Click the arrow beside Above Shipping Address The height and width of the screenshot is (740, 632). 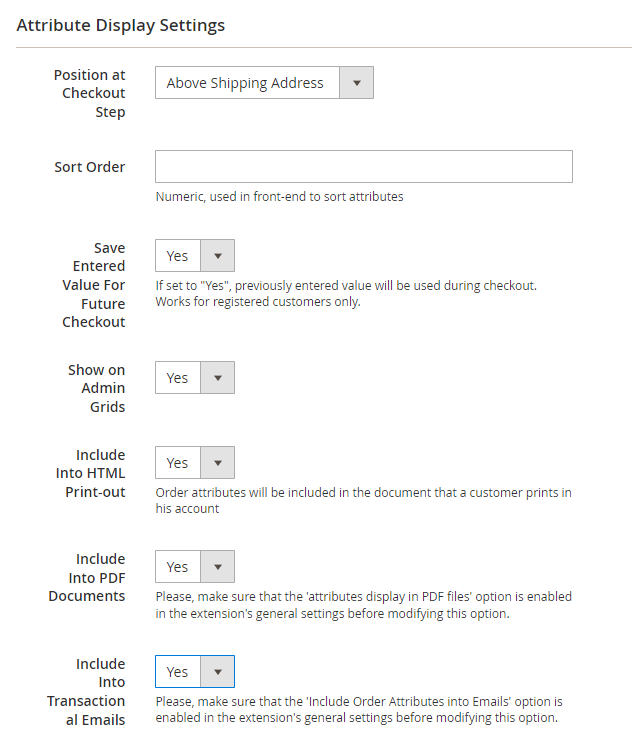coord(356,83)
